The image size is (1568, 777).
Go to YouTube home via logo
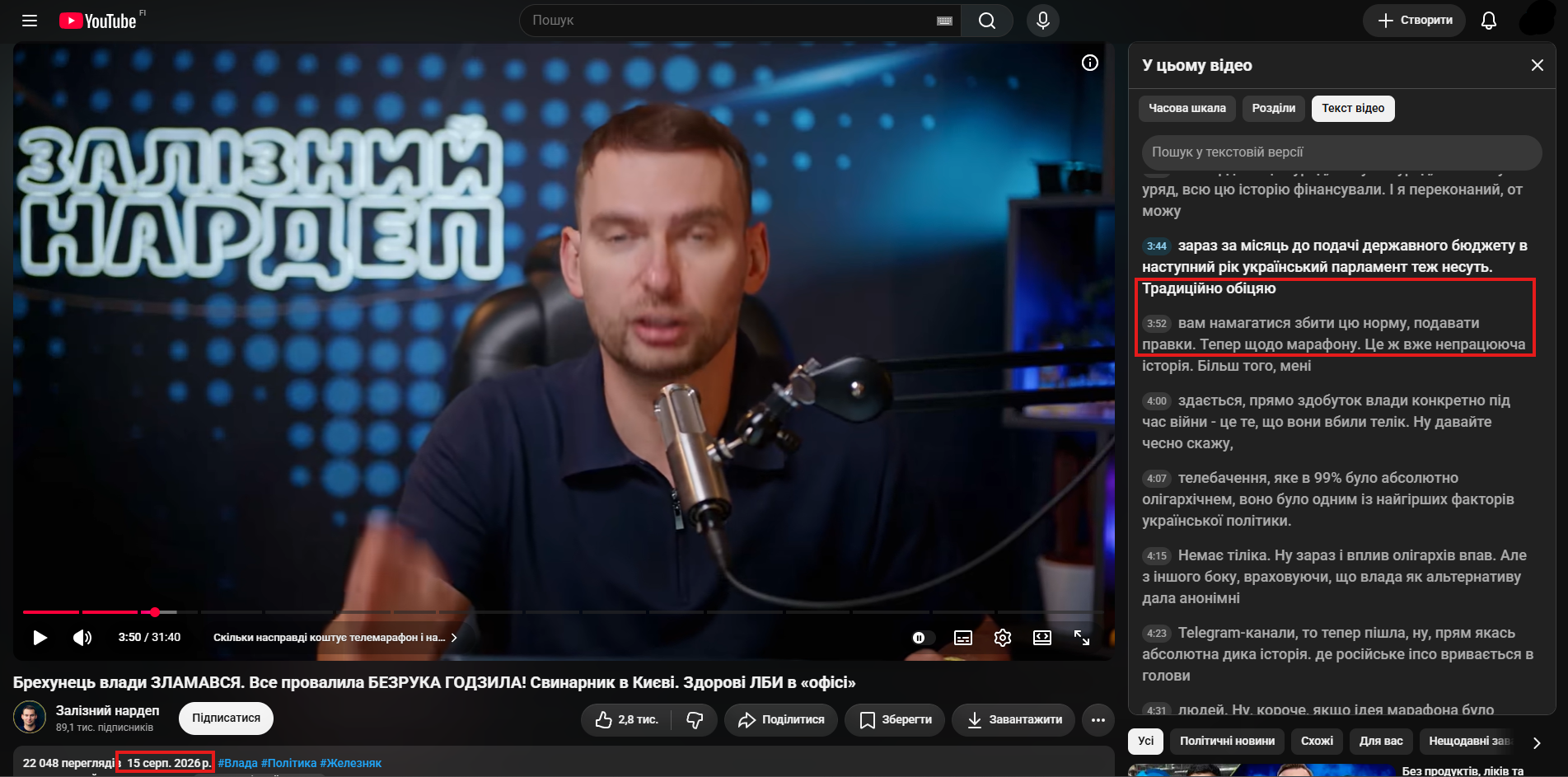pos(98,21)
